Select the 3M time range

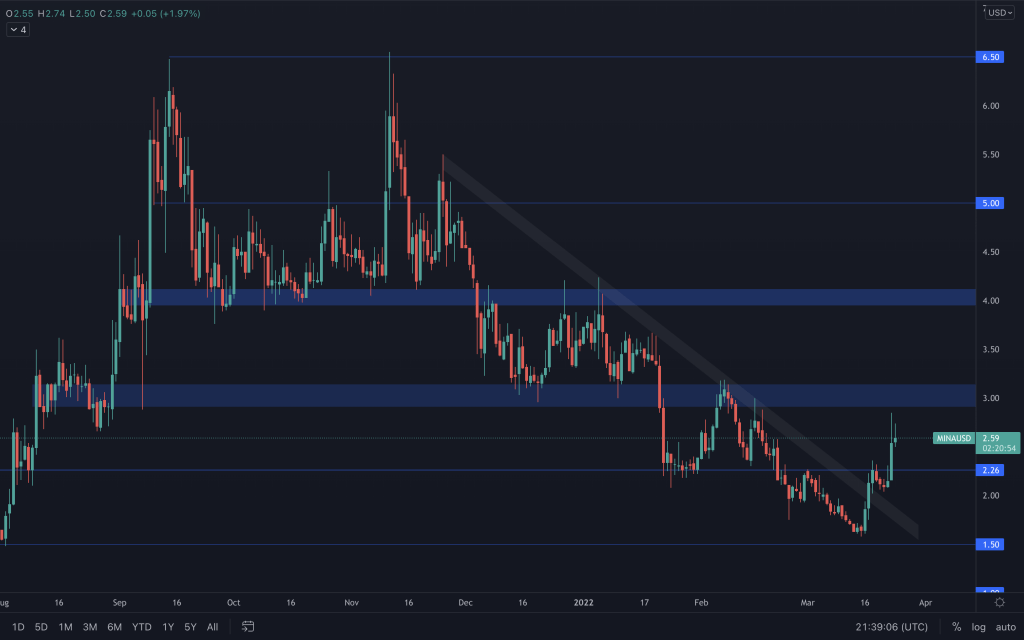[89, 627]
